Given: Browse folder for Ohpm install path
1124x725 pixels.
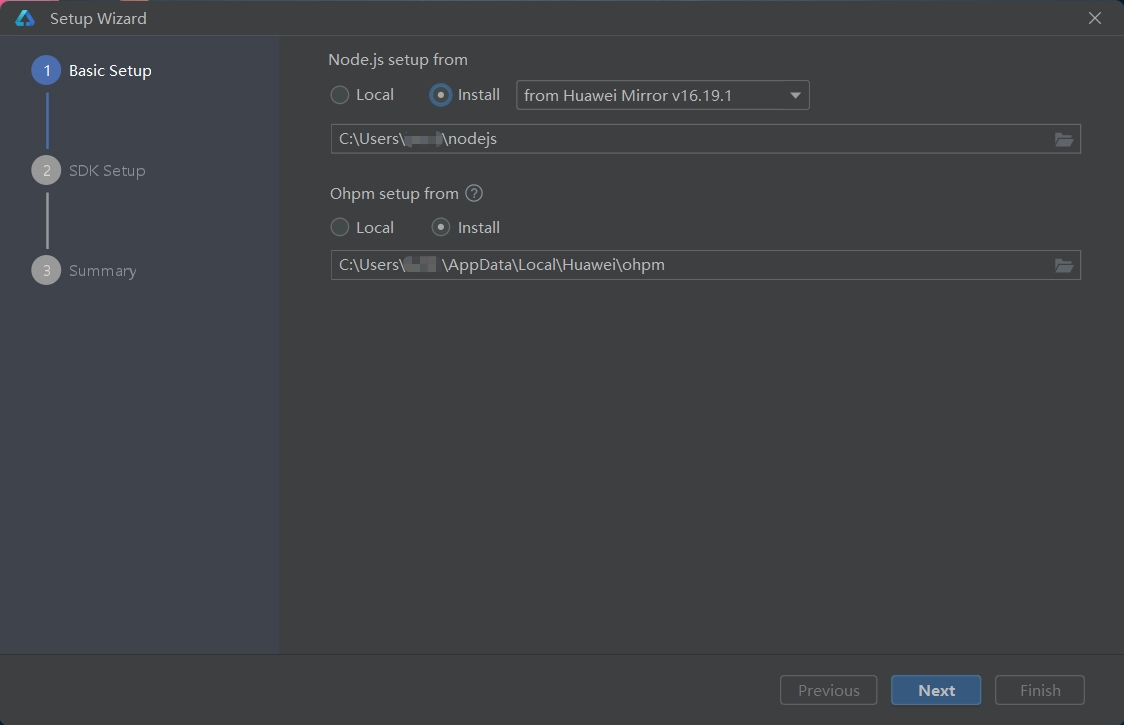Looking at the screenshot, I should point(1064,265).
